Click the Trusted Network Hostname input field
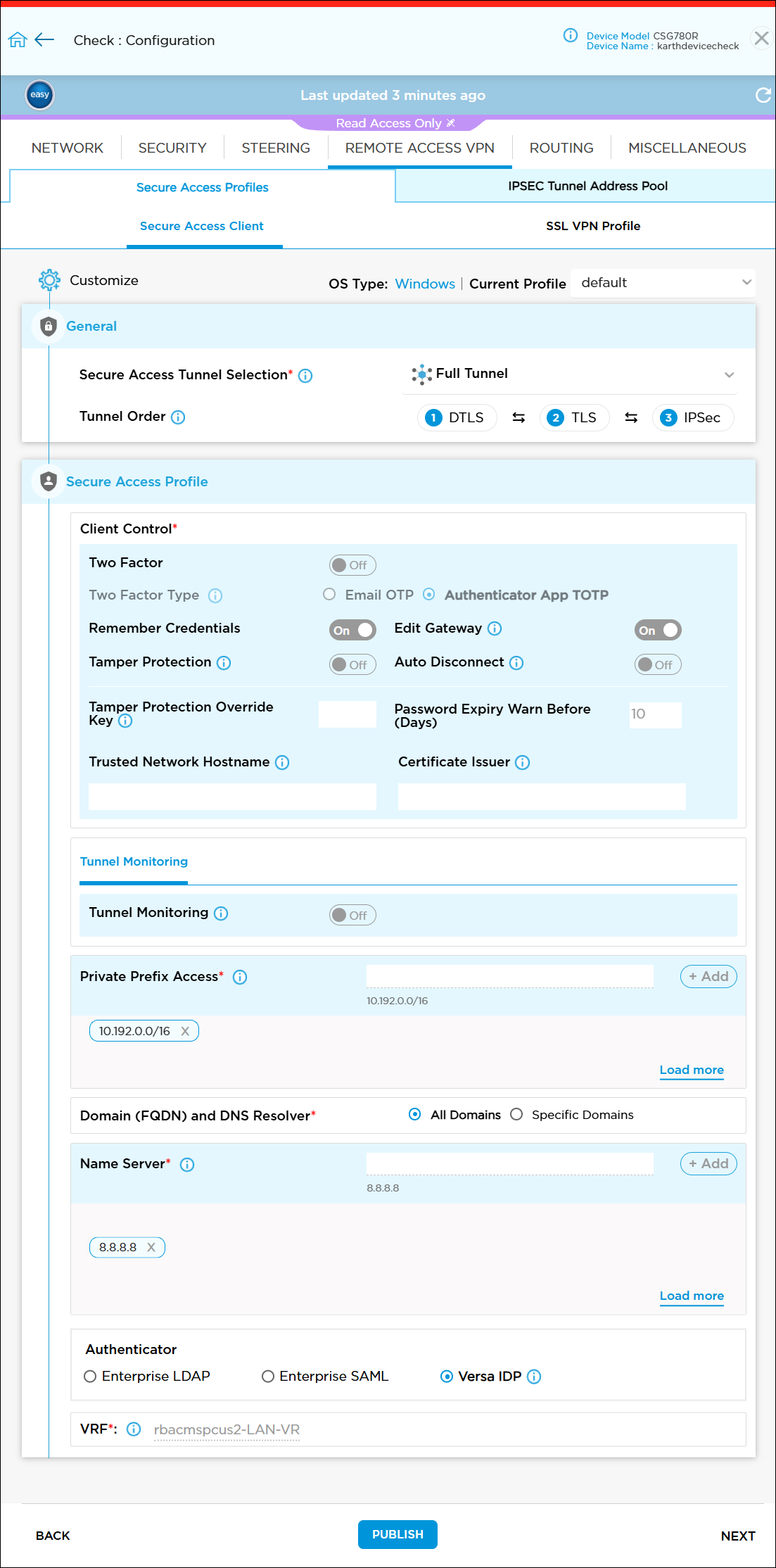 click(x=232, y=797)
